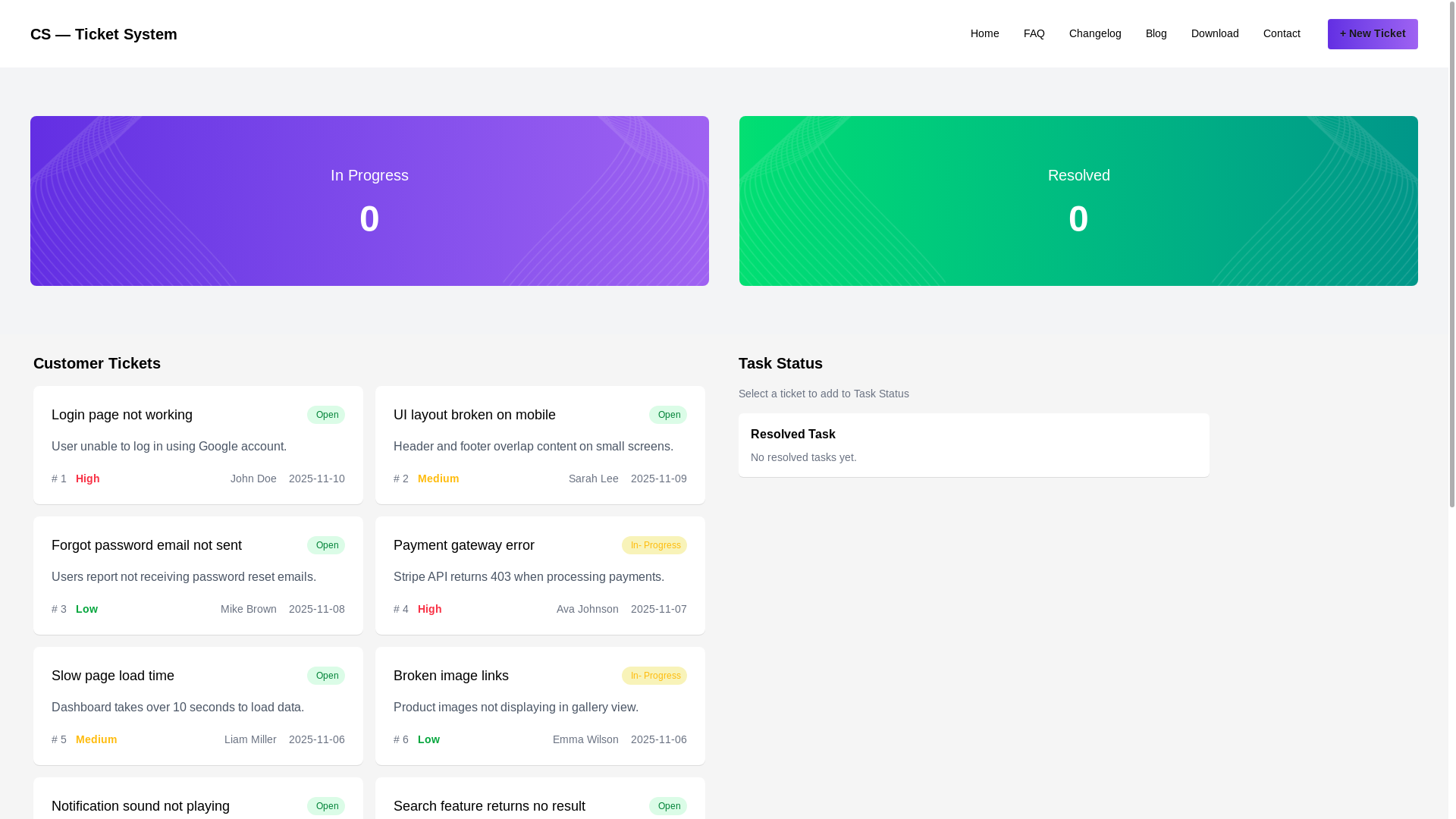Select Notification sound not playing ticket
The image size is (1456, 819).
198,799
